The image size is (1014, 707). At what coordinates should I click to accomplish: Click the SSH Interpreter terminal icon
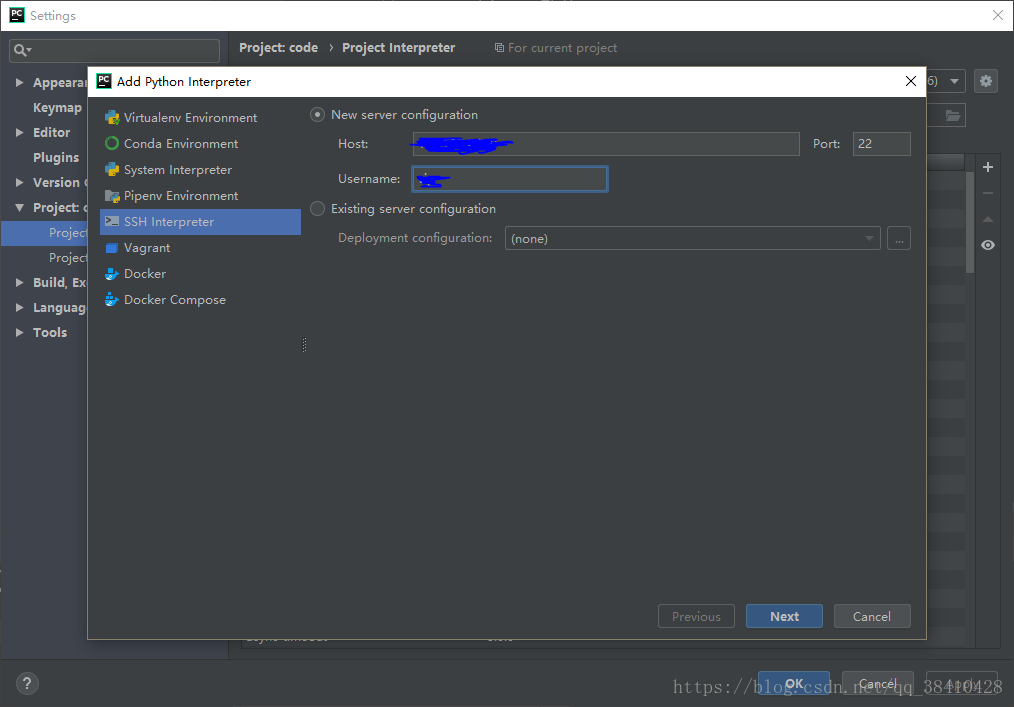click(112, 221)
